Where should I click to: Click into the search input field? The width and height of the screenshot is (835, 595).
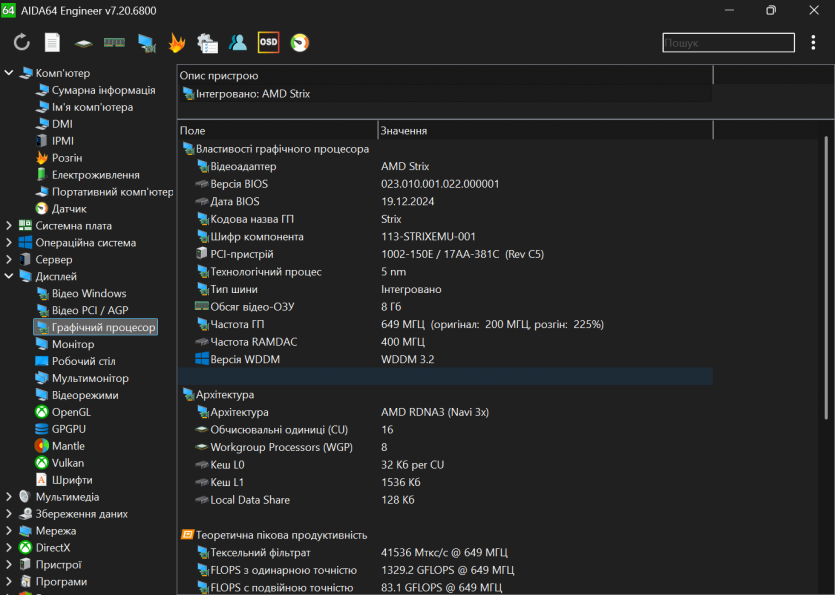[x=726, y=43]
